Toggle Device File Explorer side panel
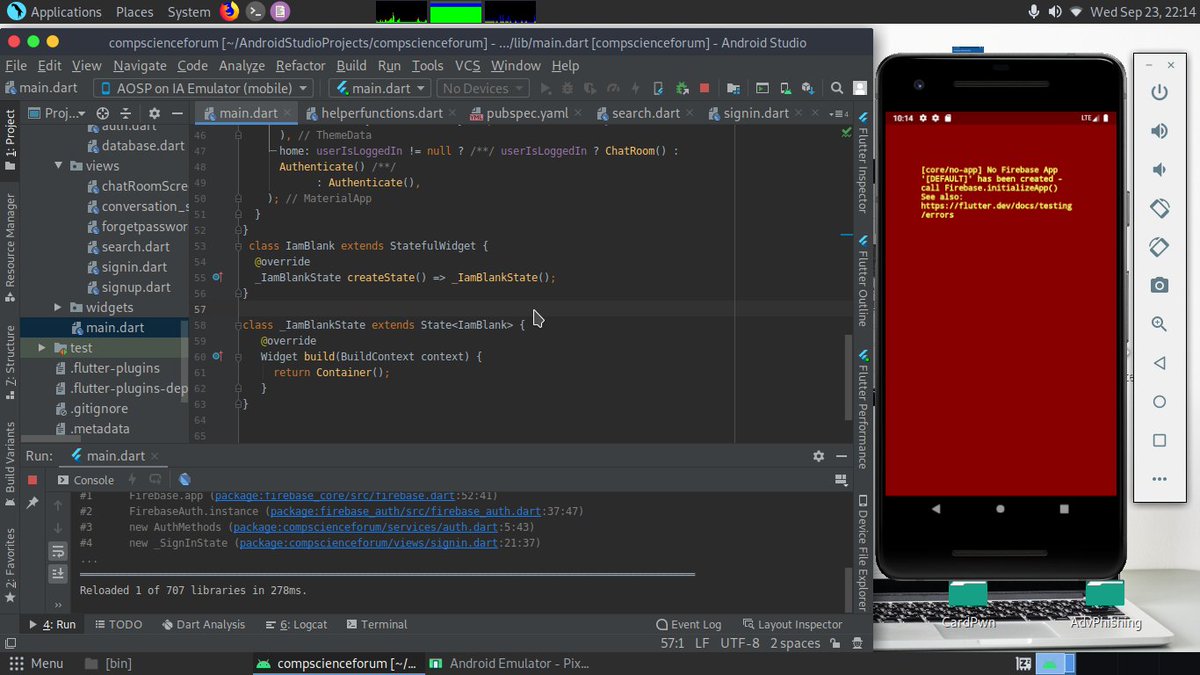This screenshot has width=1200, height=675. (862, 552)
